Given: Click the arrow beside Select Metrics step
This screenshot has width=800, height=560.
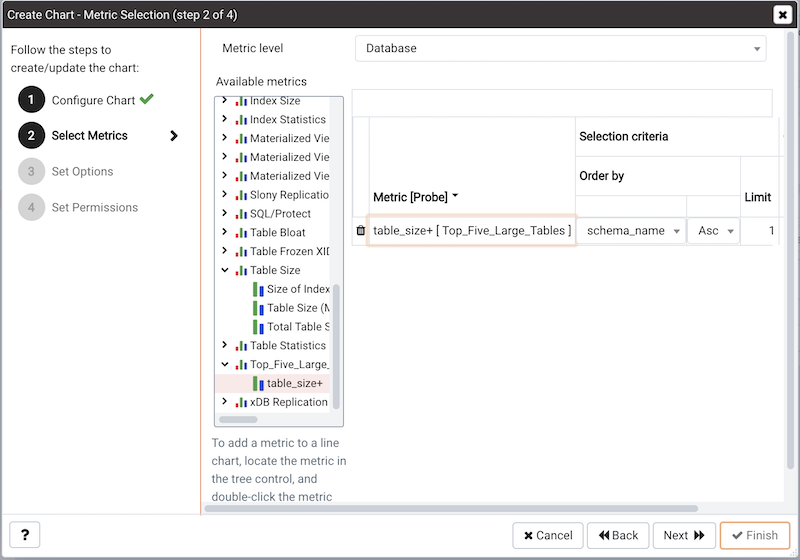Looking at the screenshot, I should 174,136.
